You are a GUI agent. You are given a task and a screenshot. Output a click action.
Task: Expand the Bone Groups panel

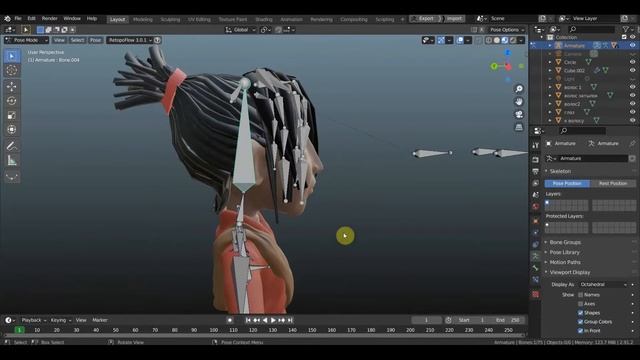click(x=565, y=242)
